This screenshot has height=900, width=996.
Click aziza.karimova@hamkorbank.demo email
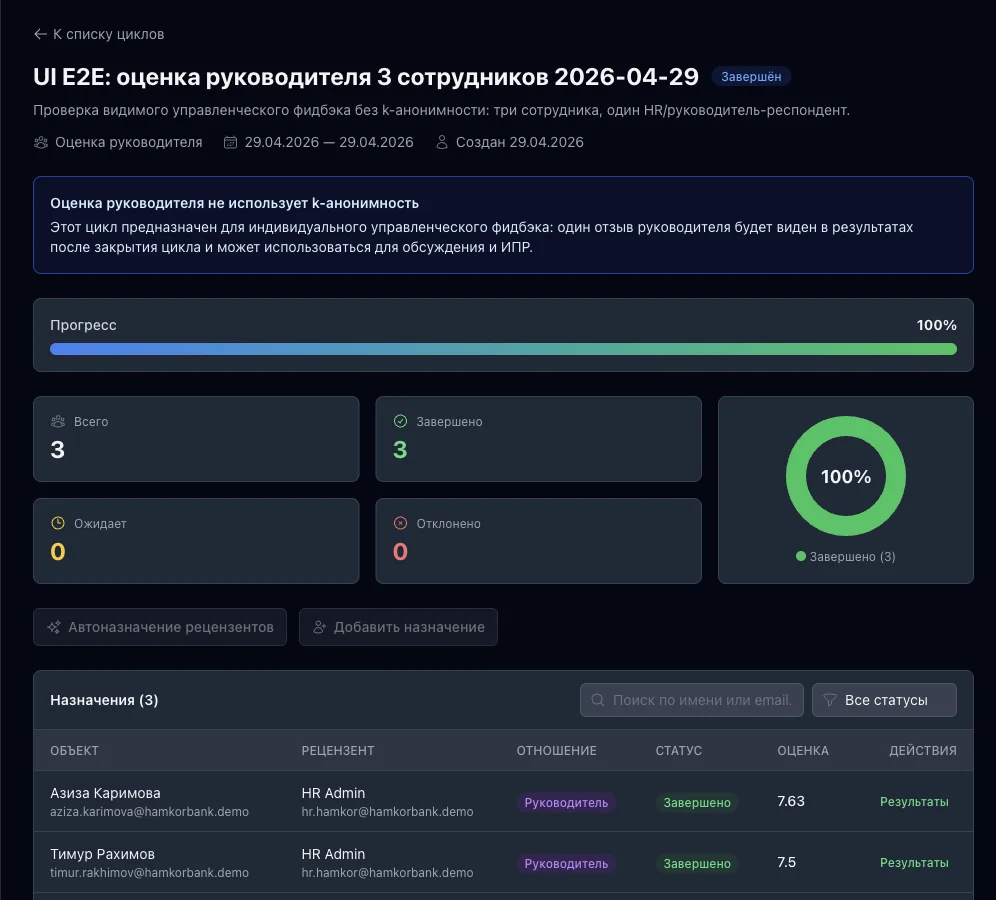(149, 812)
